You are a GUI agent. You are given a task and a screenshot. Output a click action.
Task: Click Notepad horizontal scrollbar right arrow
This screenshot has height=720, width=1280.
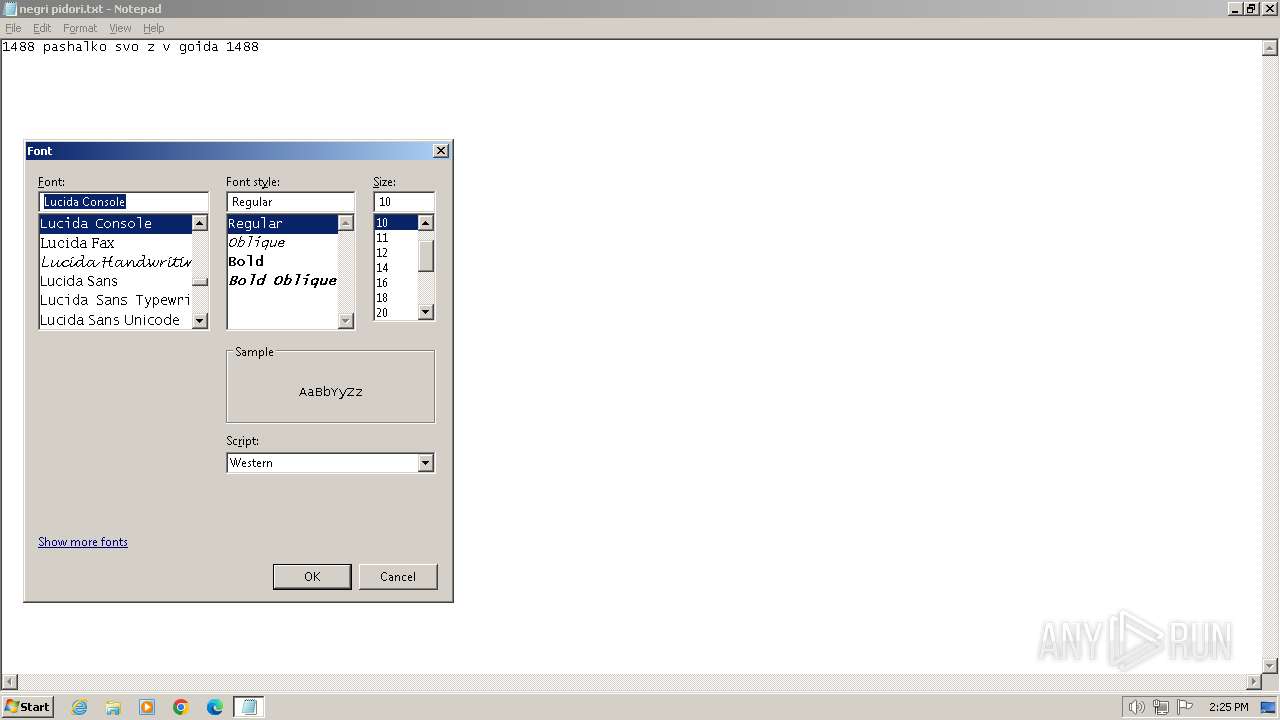(x=1254, y=682)
